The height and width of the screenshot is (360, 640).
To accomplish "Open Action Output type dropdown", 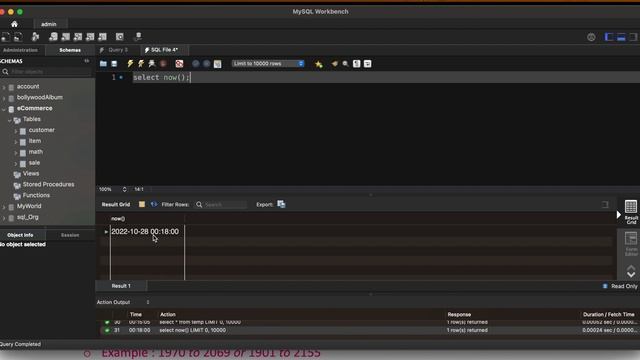I will [x=123, y=302].
